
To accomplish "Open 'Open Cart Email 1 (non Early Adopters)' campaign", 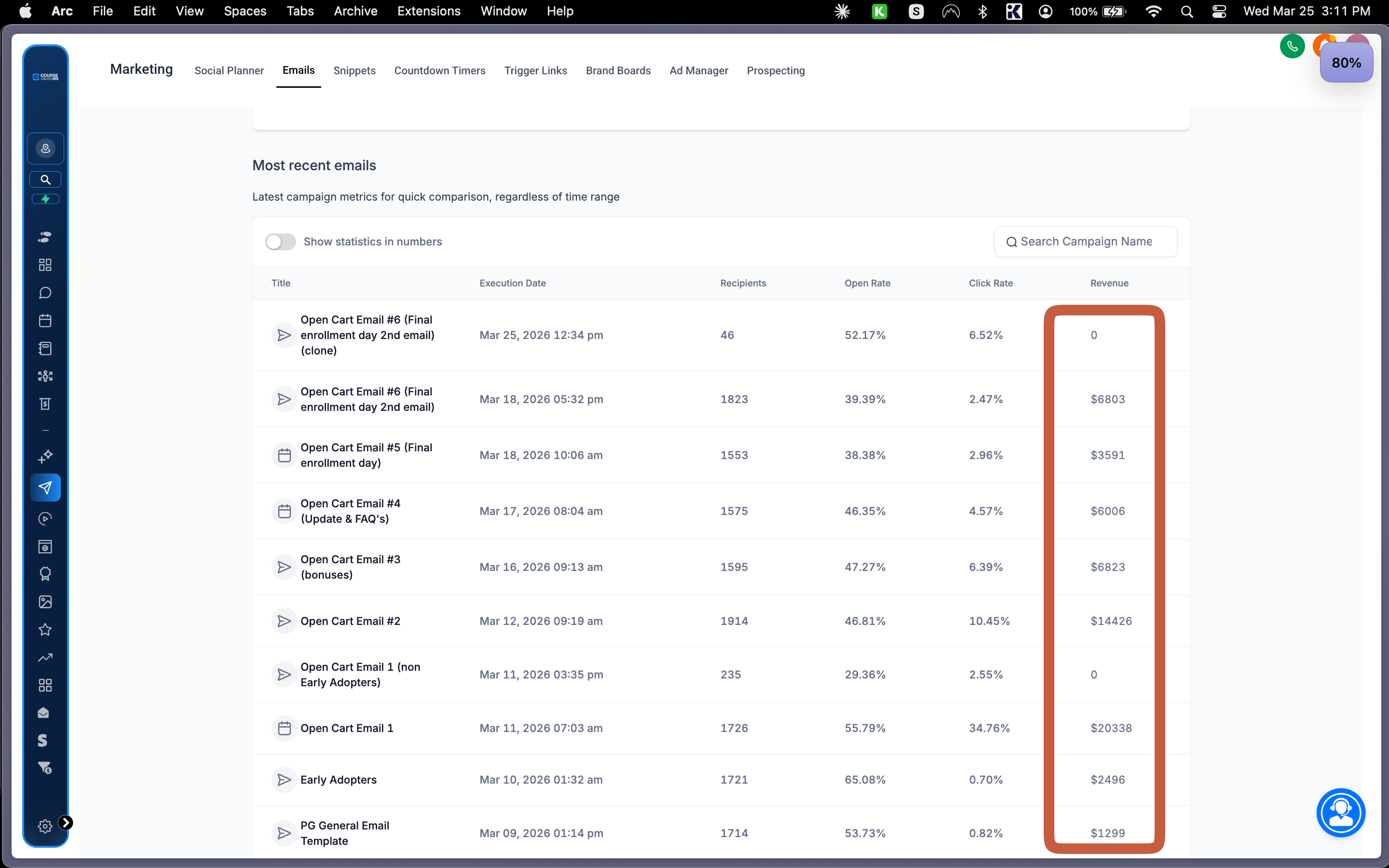I will [360, 675].
